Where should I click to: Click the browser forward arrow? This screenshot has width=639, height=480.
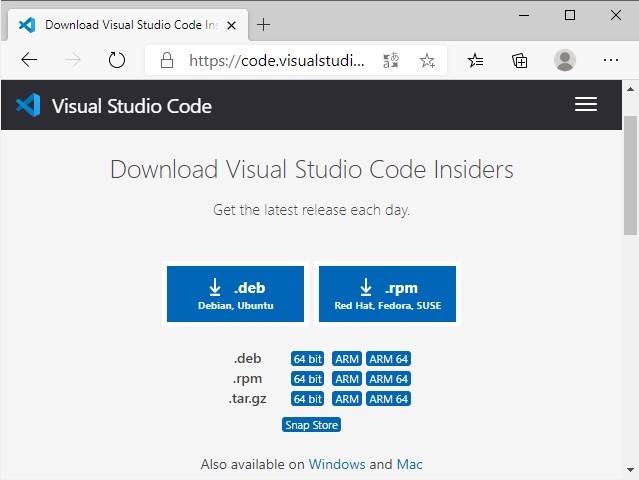(73, 60)
